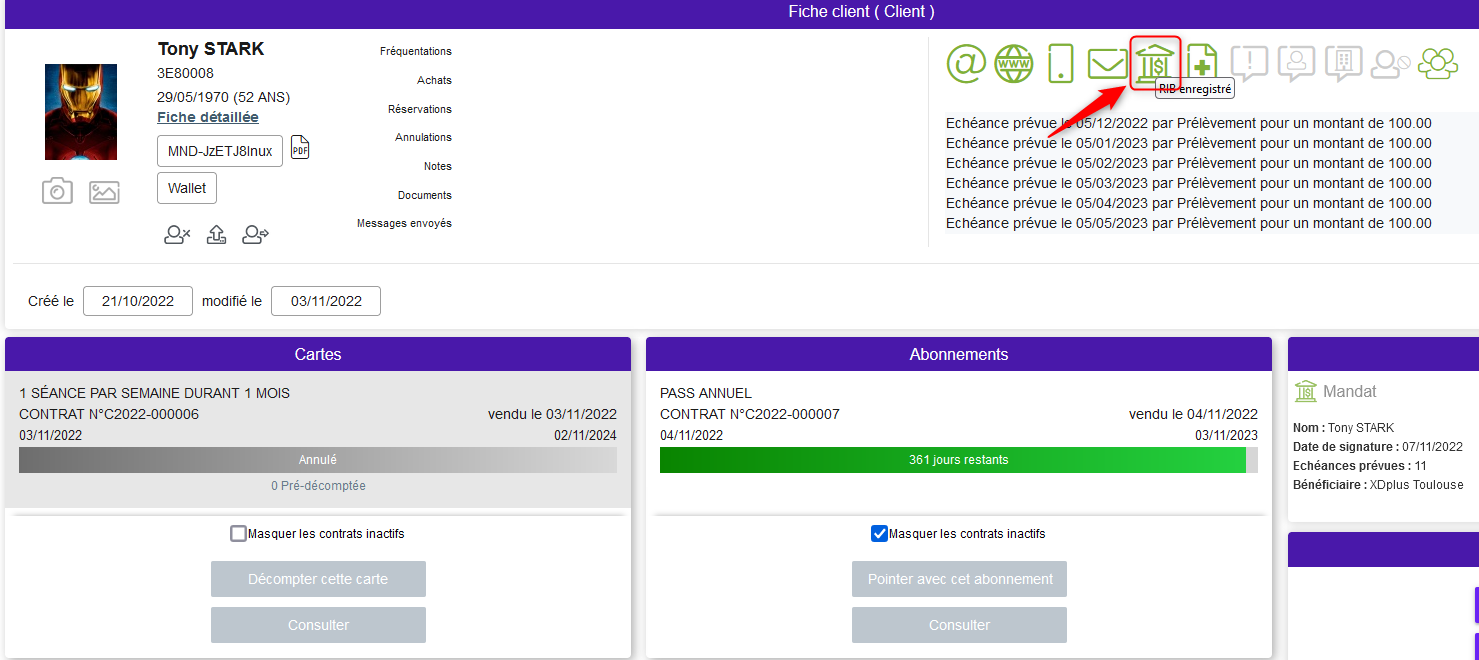Select the Echéance prévue le 05/03/2023 line
This screenshot has height=660, width=1479.
[x=1189, y=183]
